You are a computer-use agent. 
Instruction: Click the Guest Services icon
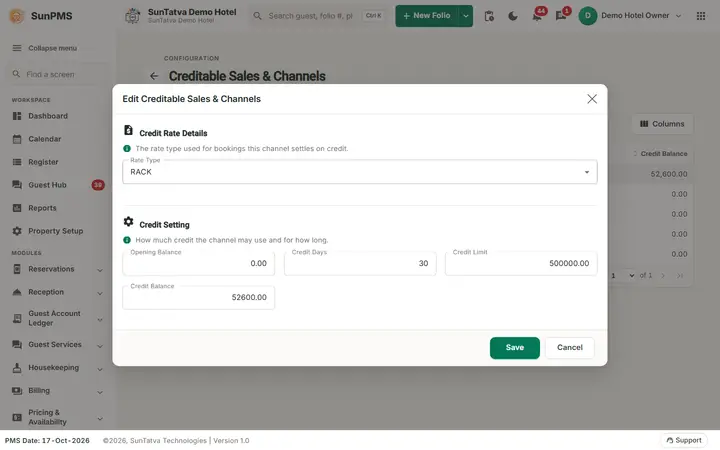pyautogui.click(x=17, y=344)
